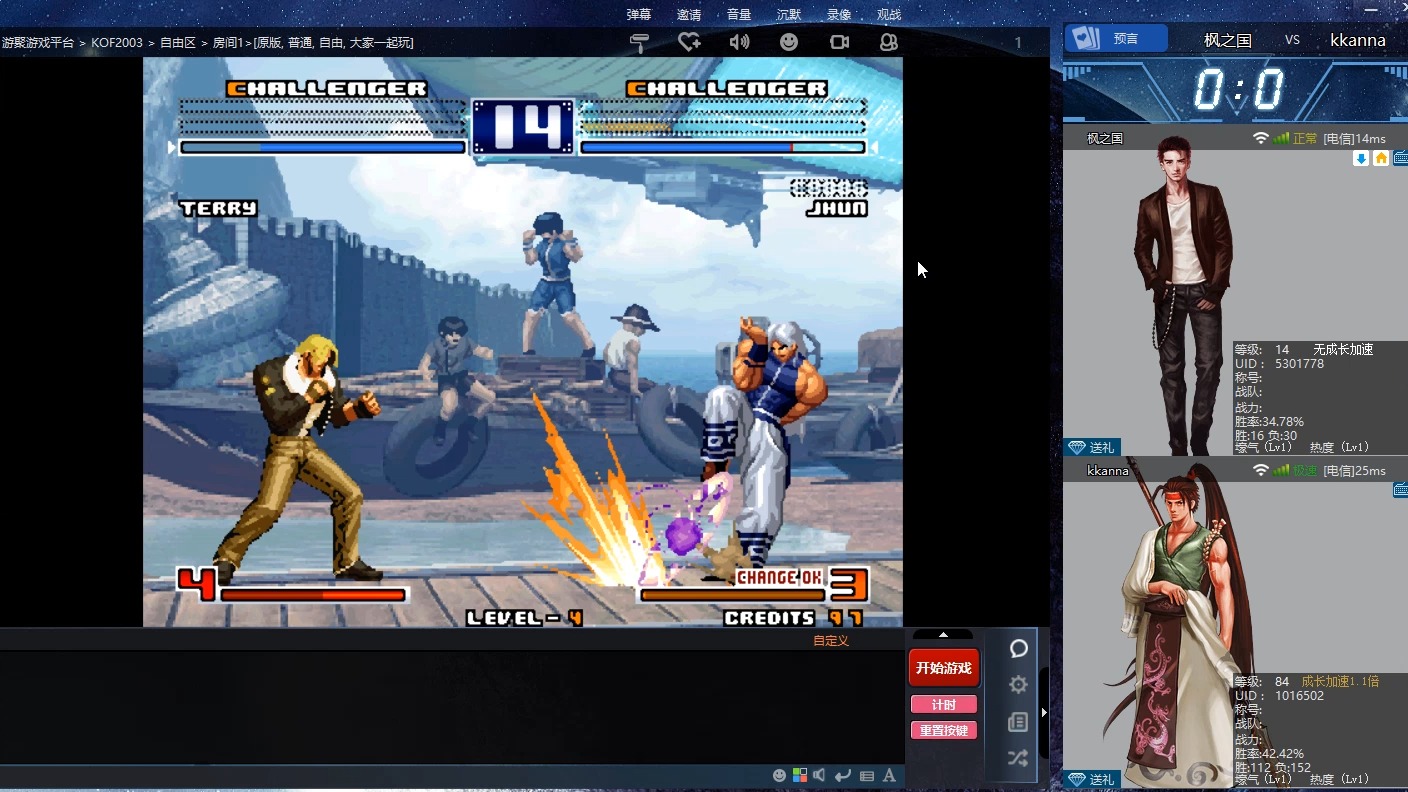This screenshot has height=792, width=1408.
Task: Click the signal bars in kkanna header
Action: (1281, 470)
